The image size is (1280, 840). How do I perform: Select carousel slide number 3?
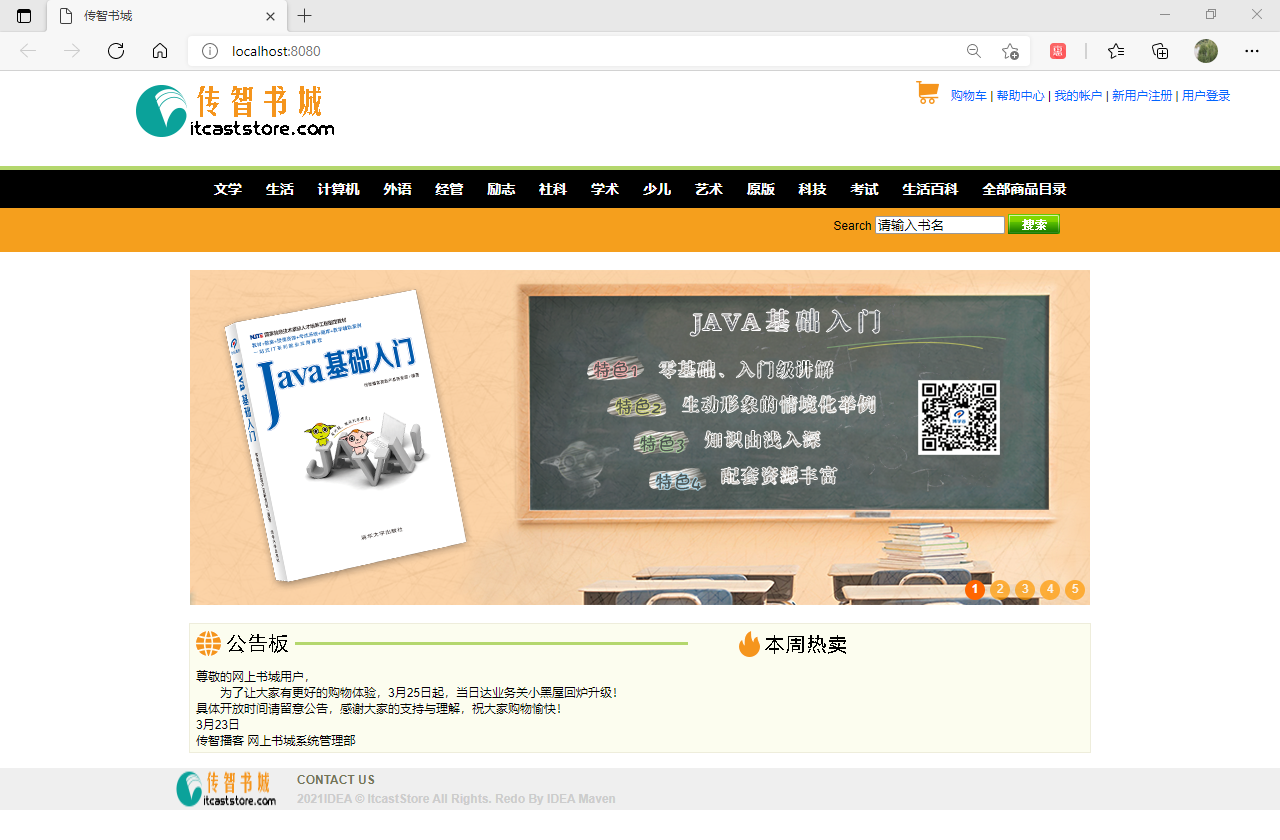pyautogui.click(x=1024, y=590)
